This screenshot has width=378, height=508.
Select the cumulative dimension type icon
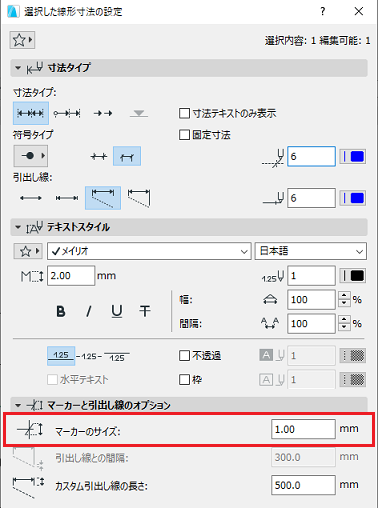pyautogui.click(x=67, y=113)
